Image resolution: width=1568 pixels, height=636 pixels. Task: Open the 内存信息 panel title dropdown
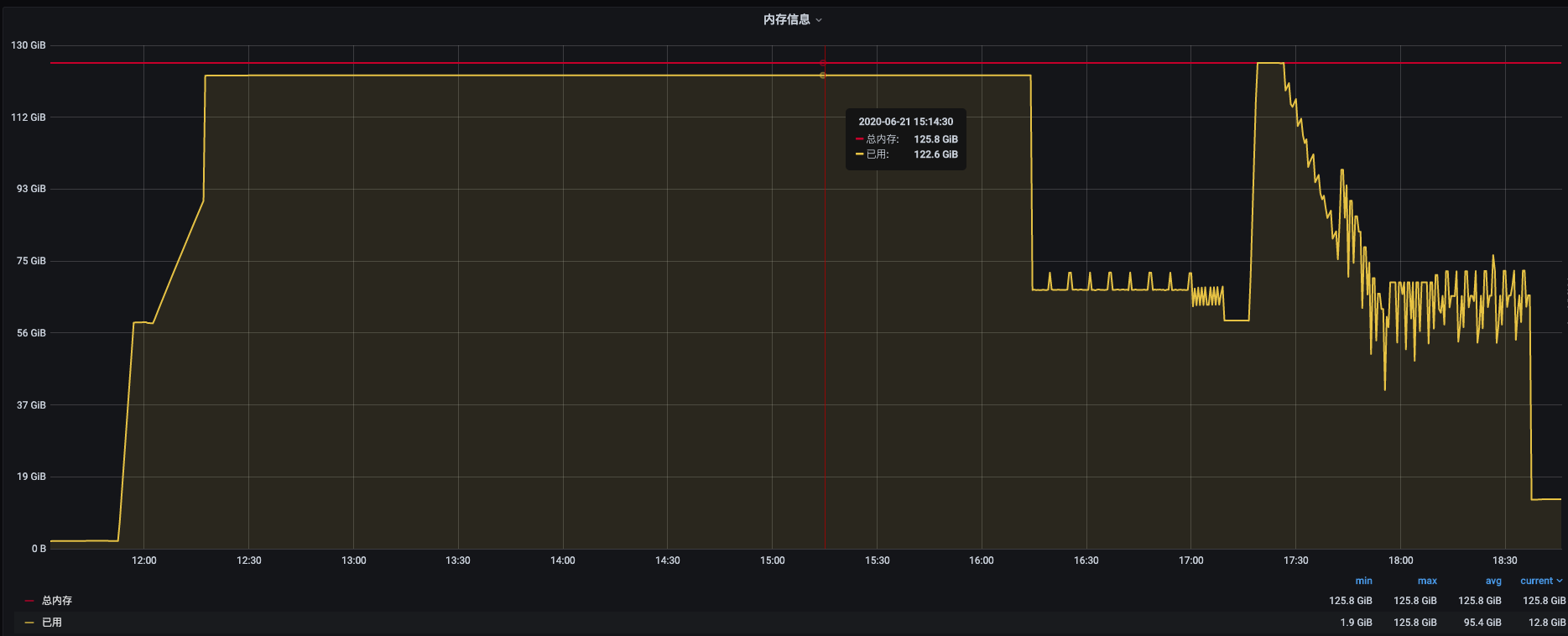point(792,19)
